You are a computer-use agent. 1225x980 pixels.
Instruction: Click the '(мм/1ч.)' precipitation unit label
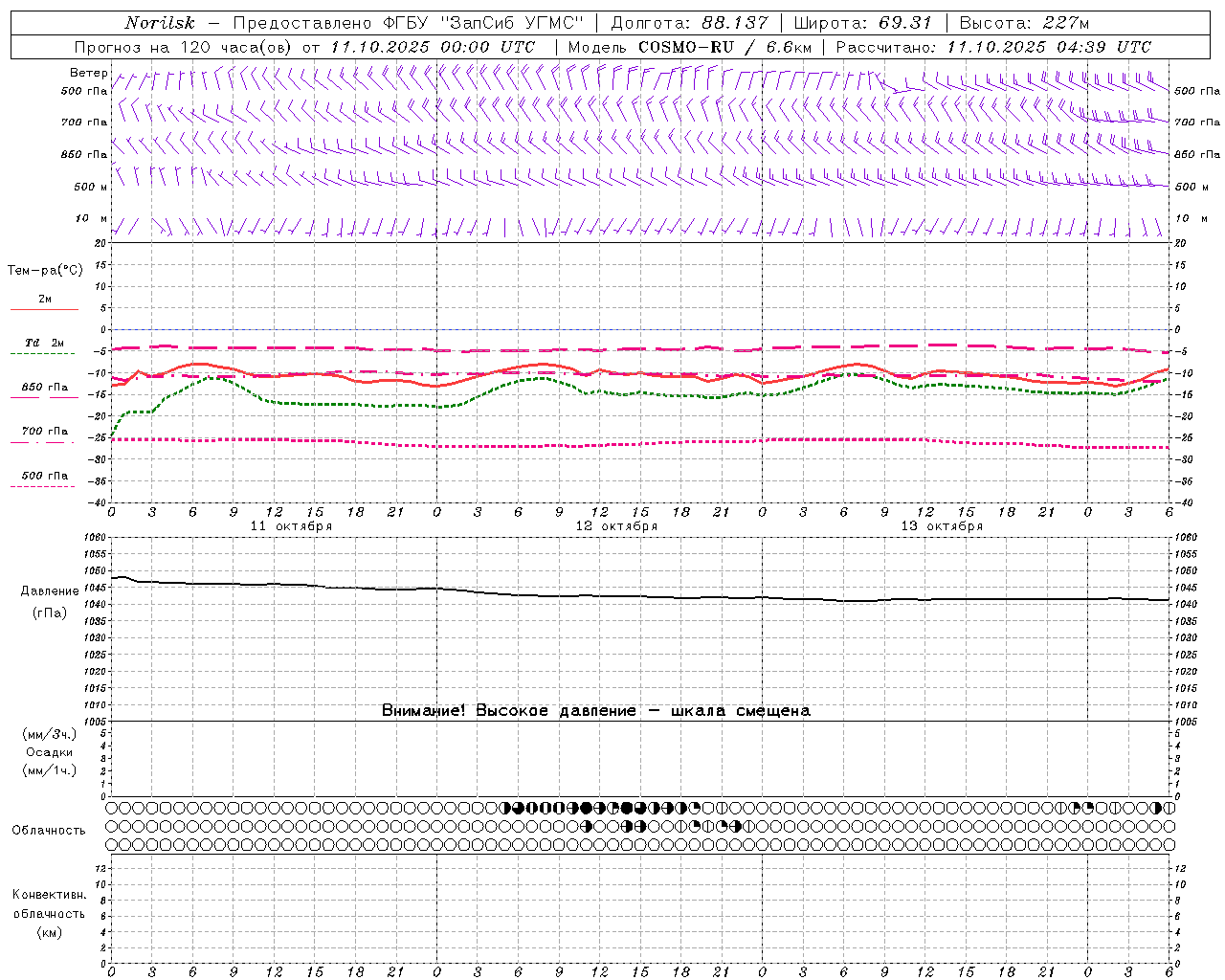click(50, 770)
